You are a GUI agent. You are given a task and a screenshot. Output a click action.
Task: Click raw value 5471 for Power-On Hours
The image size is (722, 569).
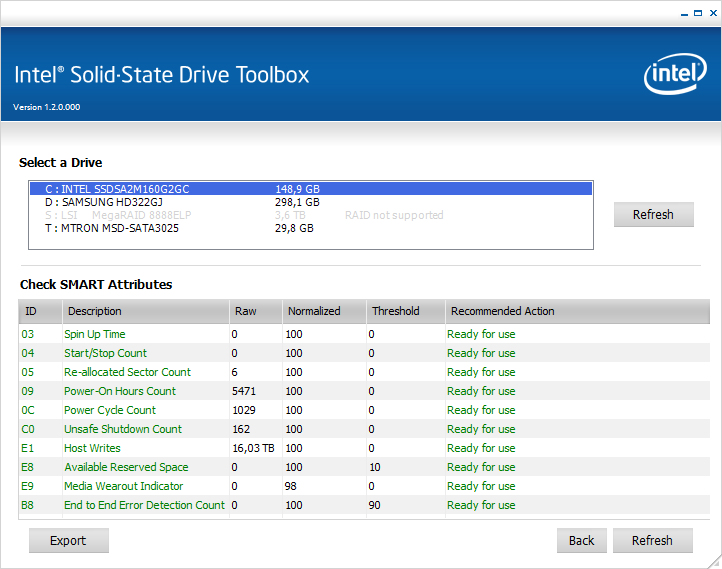point(244,391)
